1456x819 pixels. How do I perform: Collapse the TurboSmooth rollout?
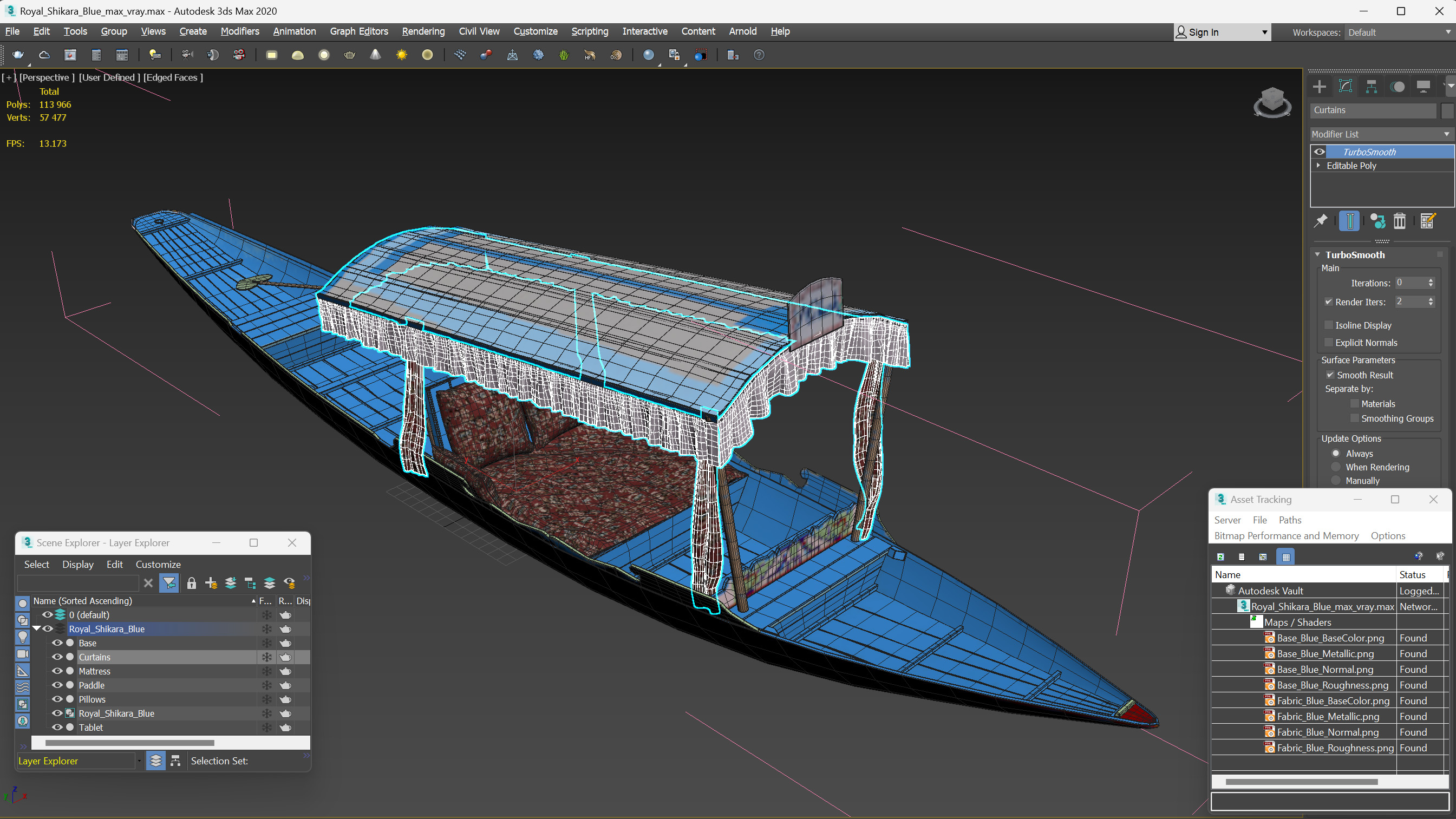1317,255
